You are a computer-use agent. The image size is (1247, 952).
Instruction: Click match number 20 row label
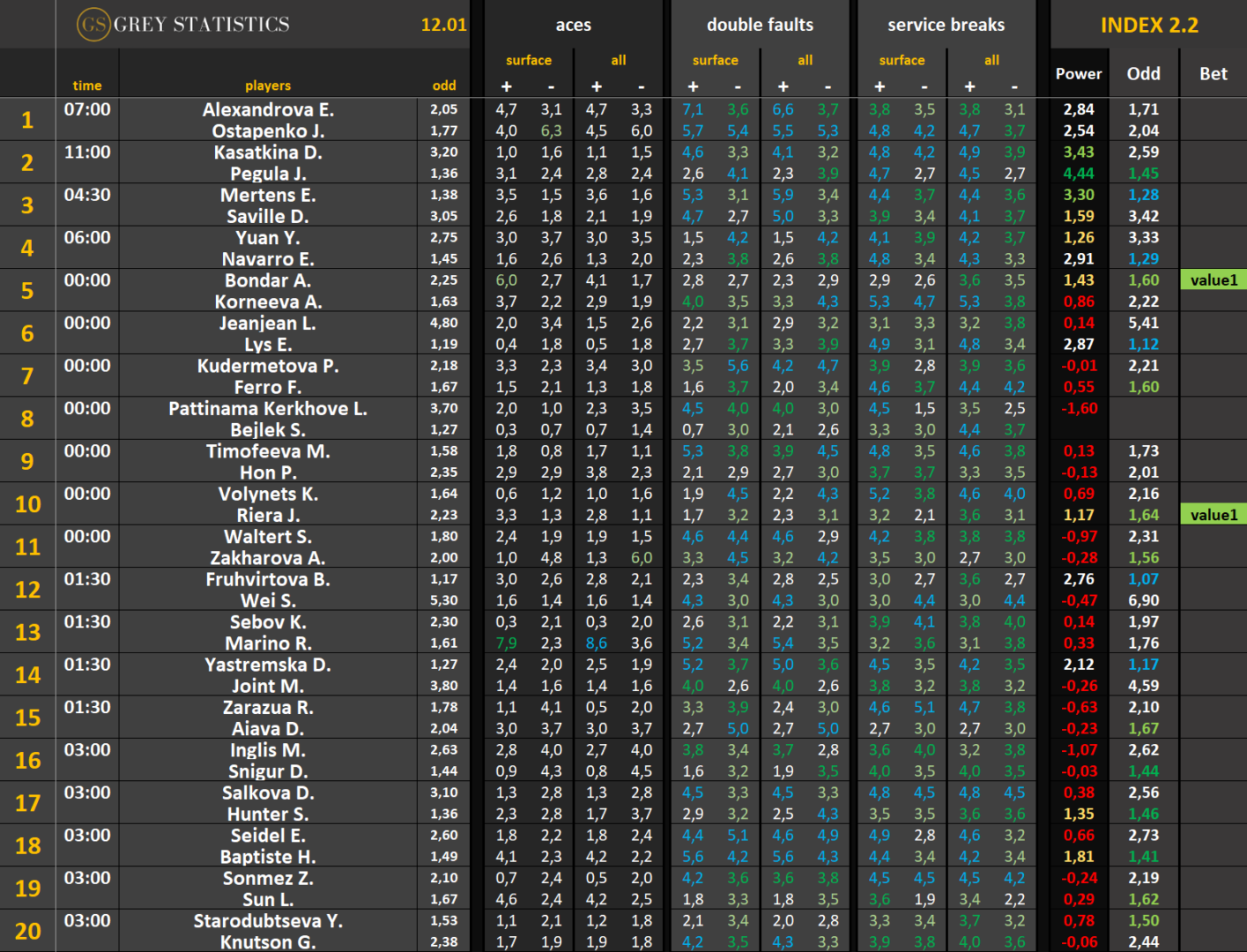pyautogui.click(x=27, y=931)
